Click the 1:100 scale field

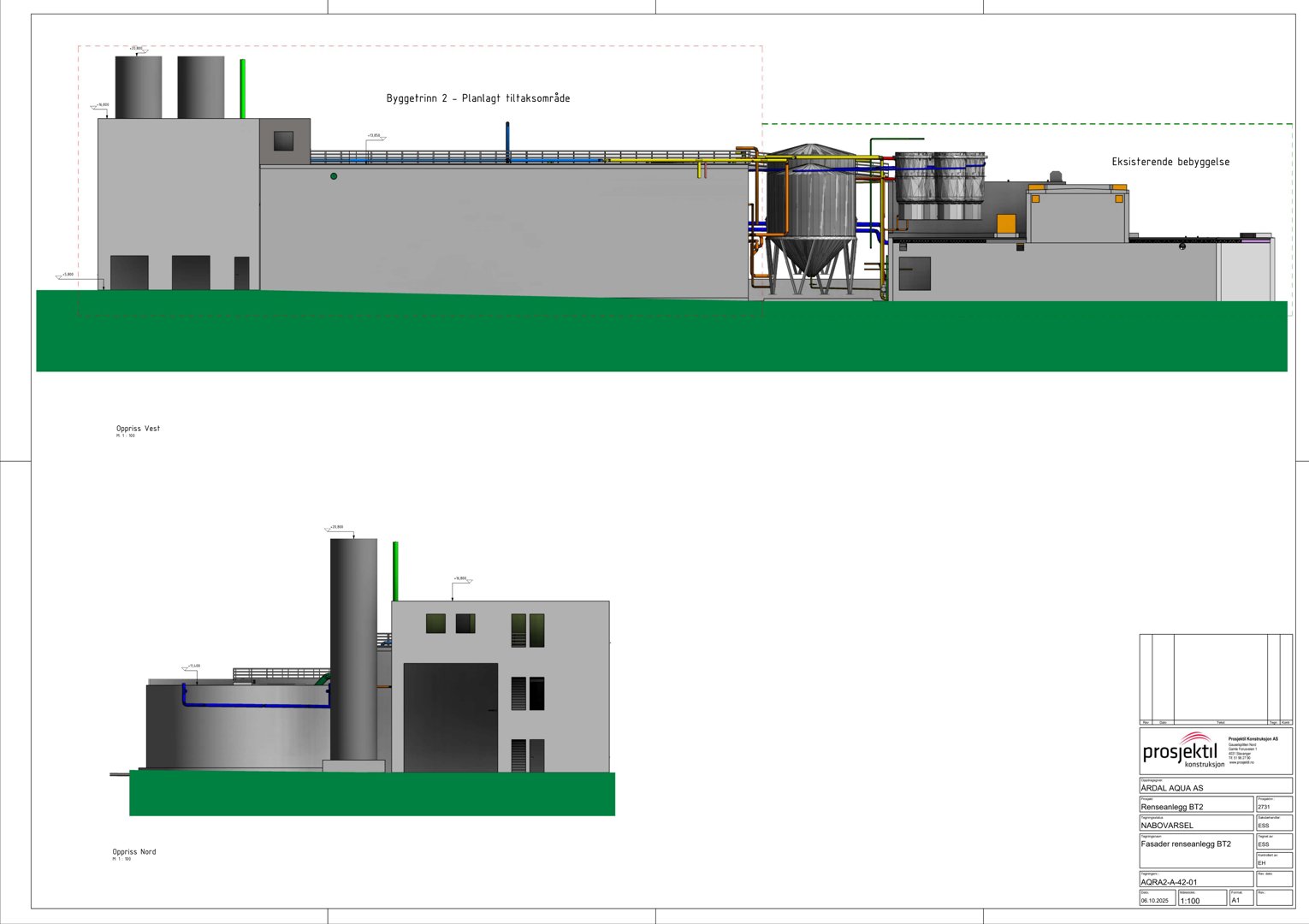(1190, 901)
